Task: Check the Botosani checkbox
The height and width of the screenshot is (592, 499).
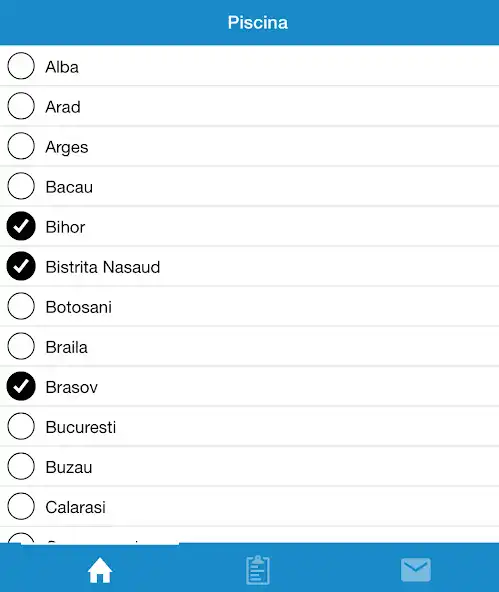Action: click(x=21, y=306)
